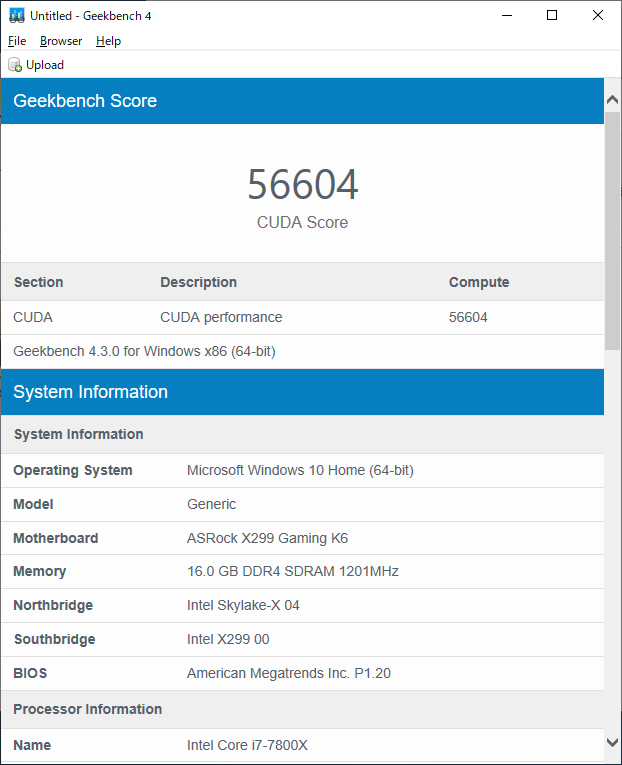Viewport: 622px width, 765px height.
Task: Click the 'Section' column header
Action: 39,282
